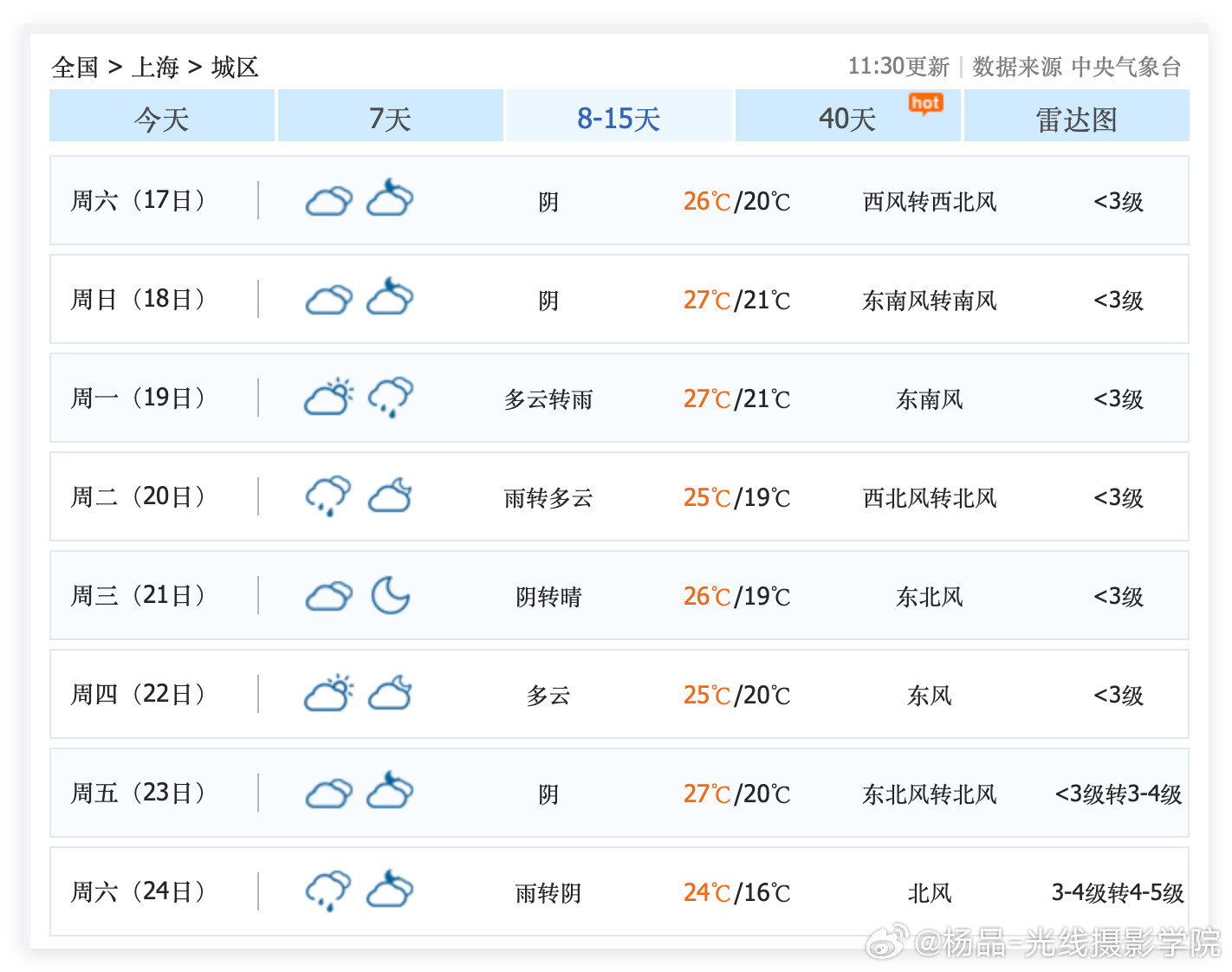Click the daytime cloudy icon for 周日（18日）
This screenshot has width=1232, height=972.
329,300
